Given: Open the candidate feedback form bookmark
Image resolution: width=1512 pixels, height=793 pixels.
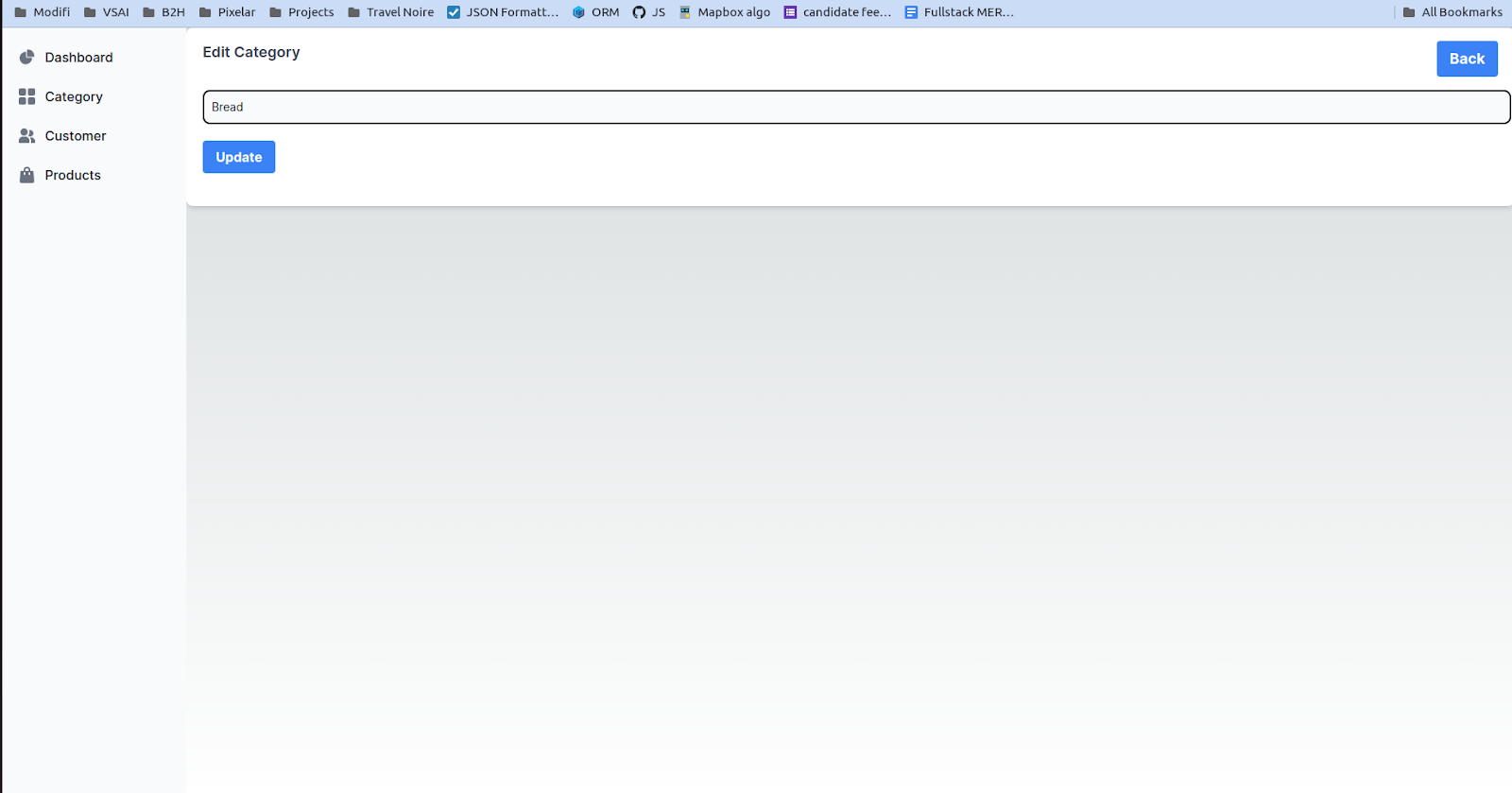Looking at the screenshot, I should pyautogui.click(x=837, y=12).
